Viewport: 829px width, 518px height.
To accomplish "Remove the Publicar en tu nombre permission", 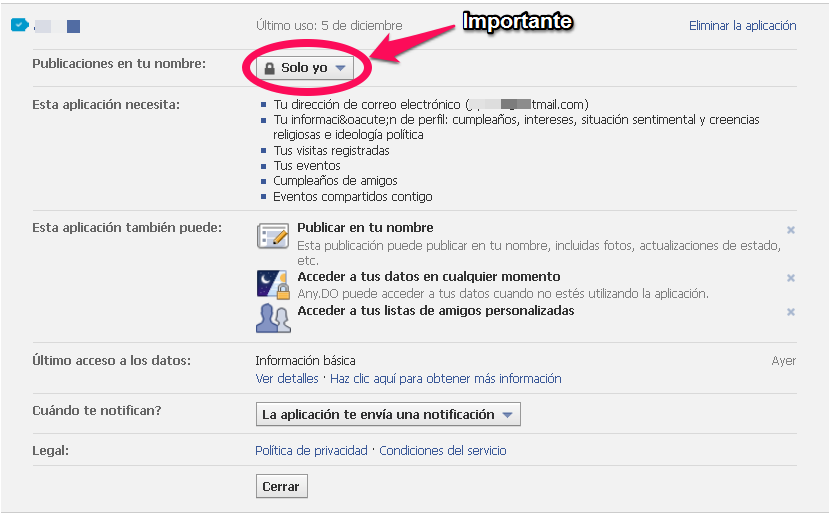I will click(790, 230).
